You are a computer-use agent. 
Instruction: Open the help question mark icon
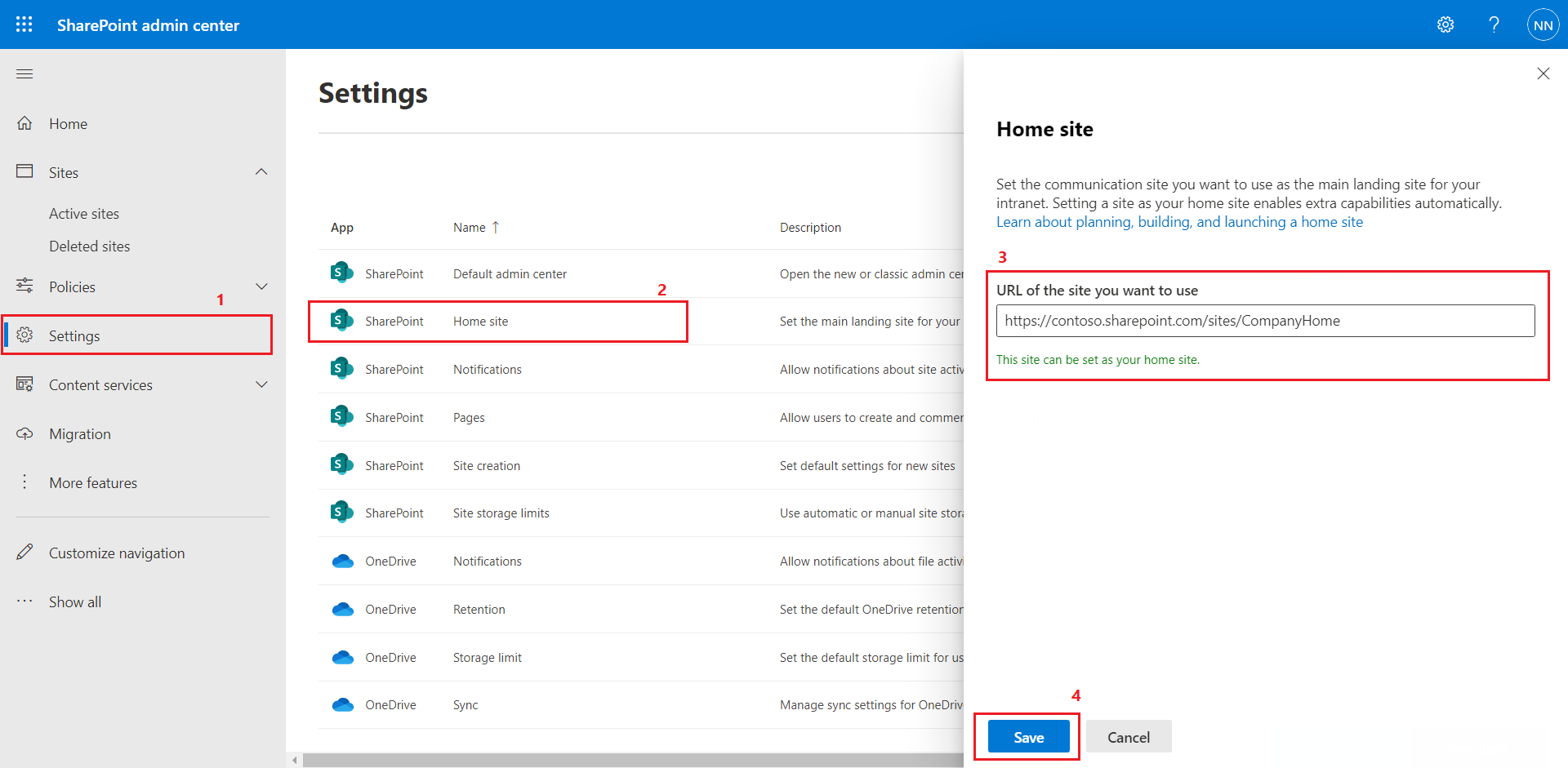pyautogui.click(x=1494, y=24)
